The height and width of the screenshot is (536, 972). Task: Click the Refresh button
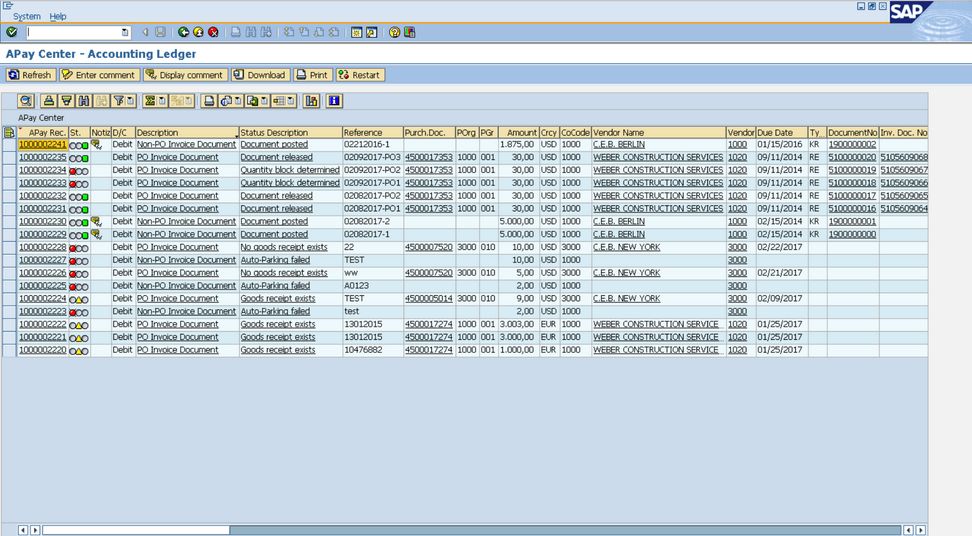31,75
